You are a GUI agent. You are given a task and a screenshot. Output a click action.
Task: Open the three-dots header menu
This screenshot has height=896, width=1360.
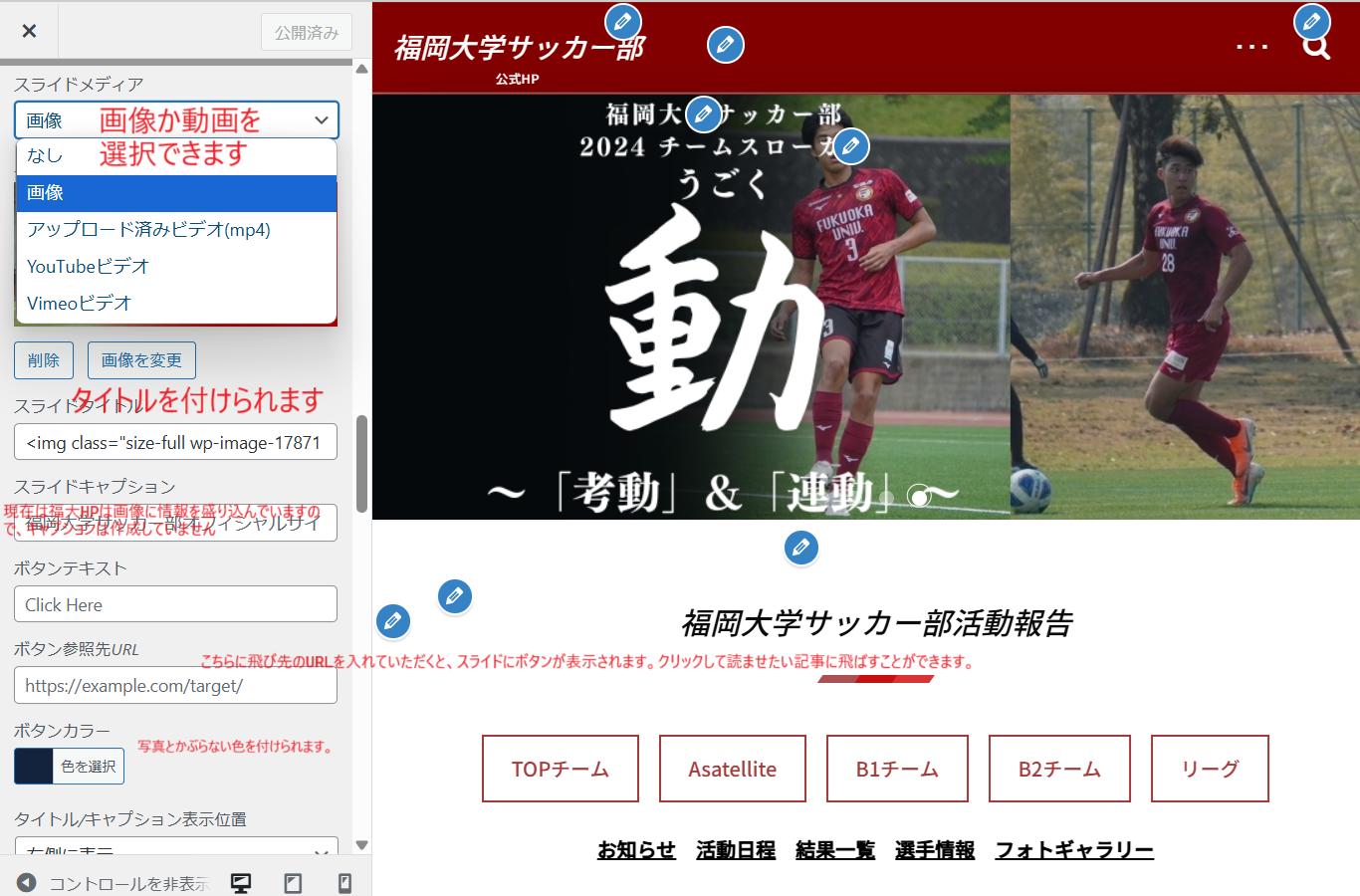pos(1252,47)
